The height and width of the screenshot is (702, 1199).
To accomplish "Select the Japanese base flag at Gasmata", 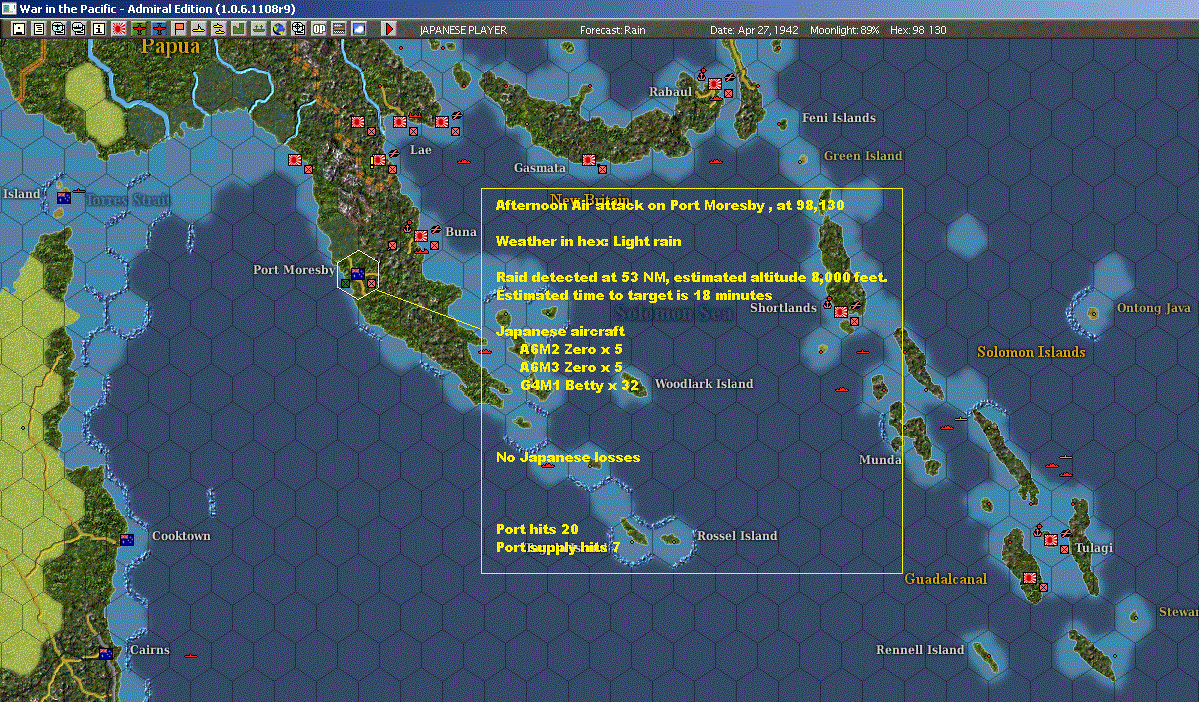I will pos(589,160).
